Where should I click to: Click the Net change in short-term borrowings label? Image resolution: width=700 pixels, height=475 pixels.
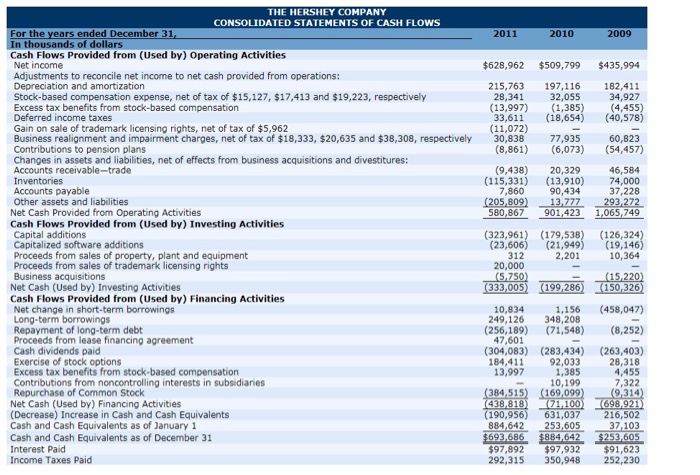click(94, 309)
